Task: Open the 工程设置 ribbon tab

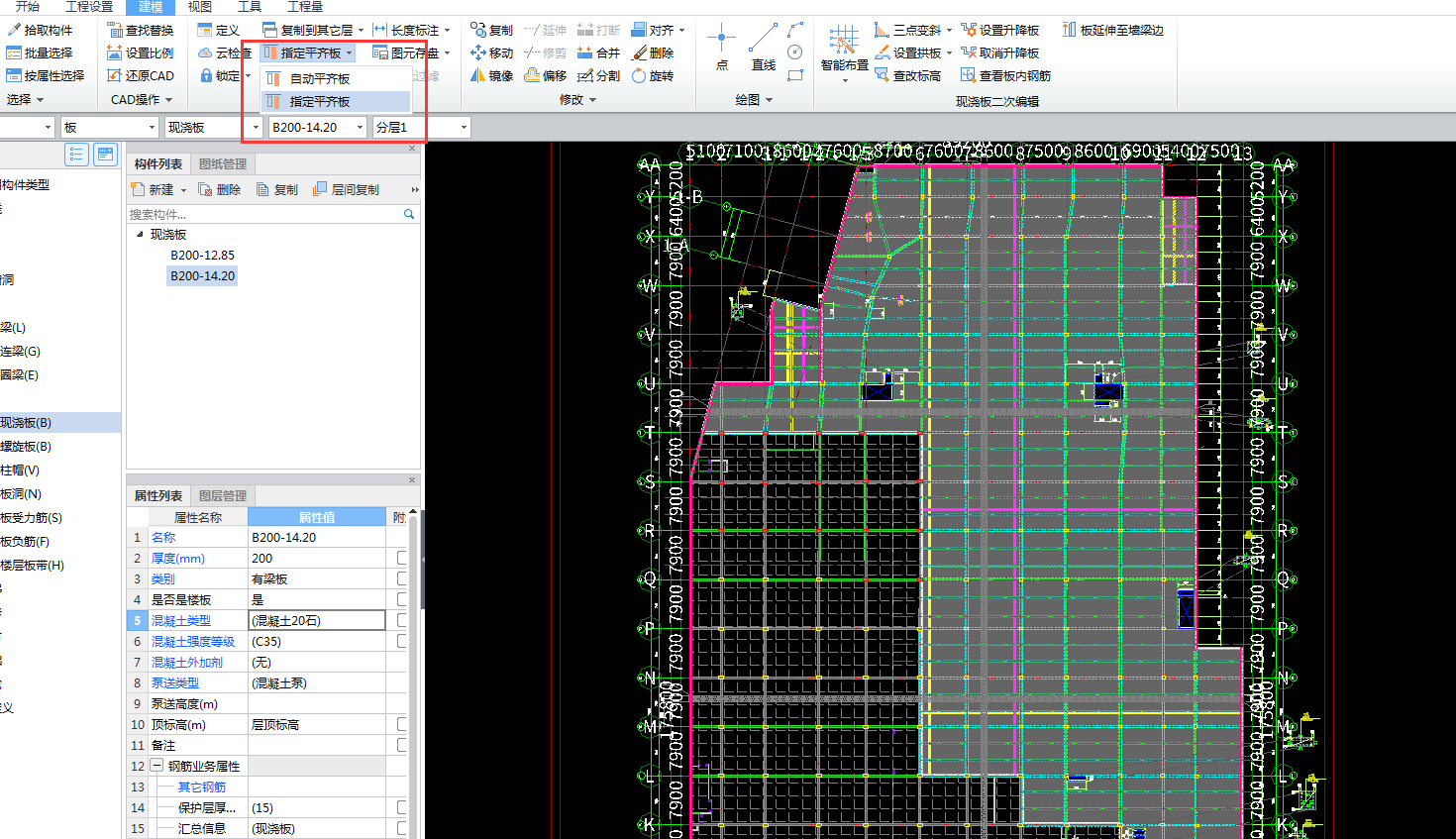Action: [x=89, y=7]
